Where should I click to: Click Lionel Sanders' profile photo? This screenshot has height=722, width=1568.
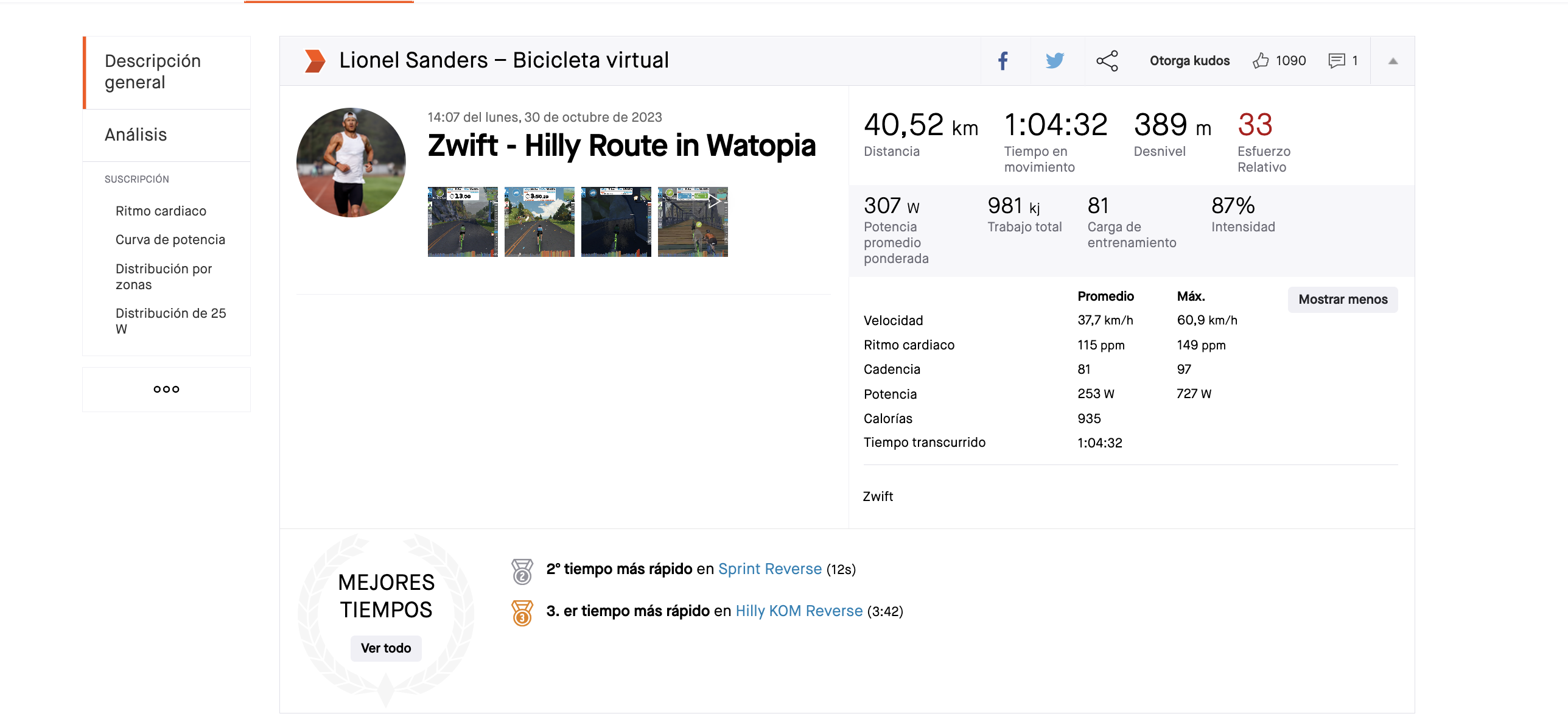click(351, 163)
